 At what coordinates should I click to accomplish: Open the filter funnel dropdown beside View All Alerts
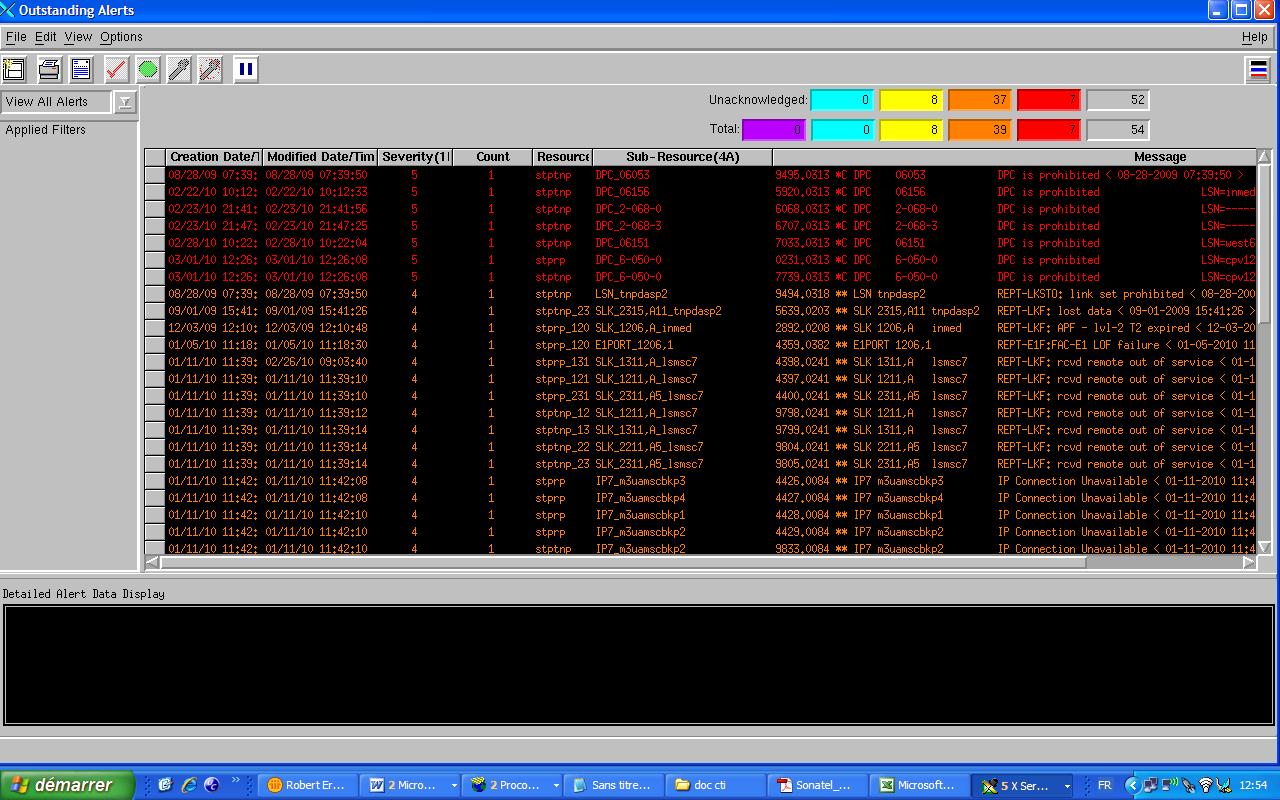(124, 102)
